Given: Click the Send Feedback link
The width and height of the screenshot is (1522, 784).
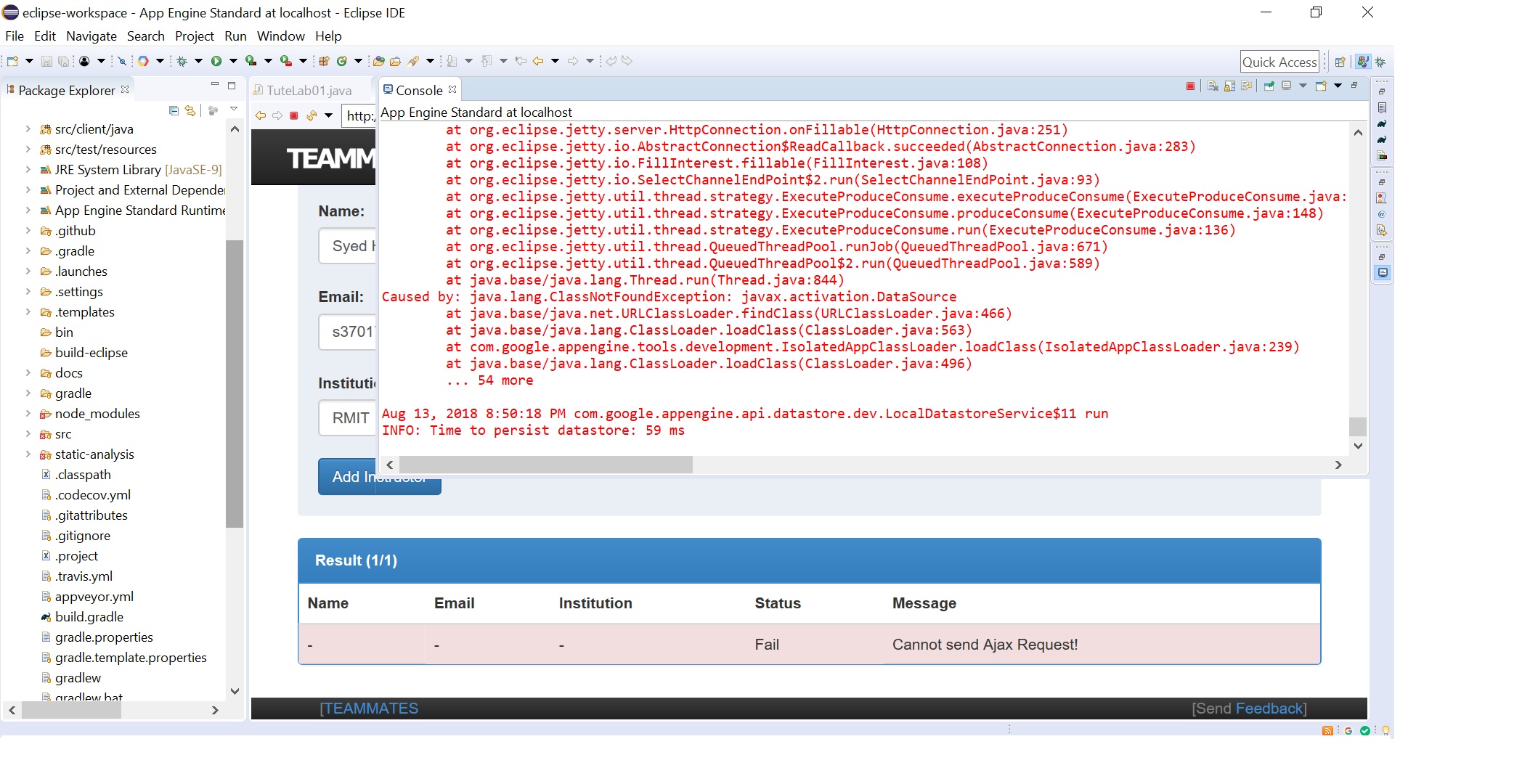Looking at the screenshot, I should pos(1269,709).
